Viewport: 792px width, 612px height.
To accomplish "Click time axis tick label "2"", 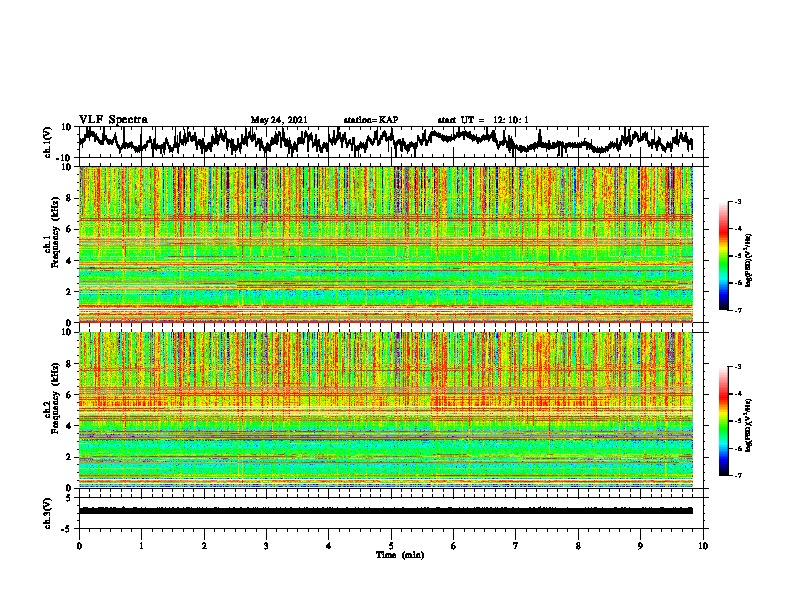I will (x=204, y=546).
